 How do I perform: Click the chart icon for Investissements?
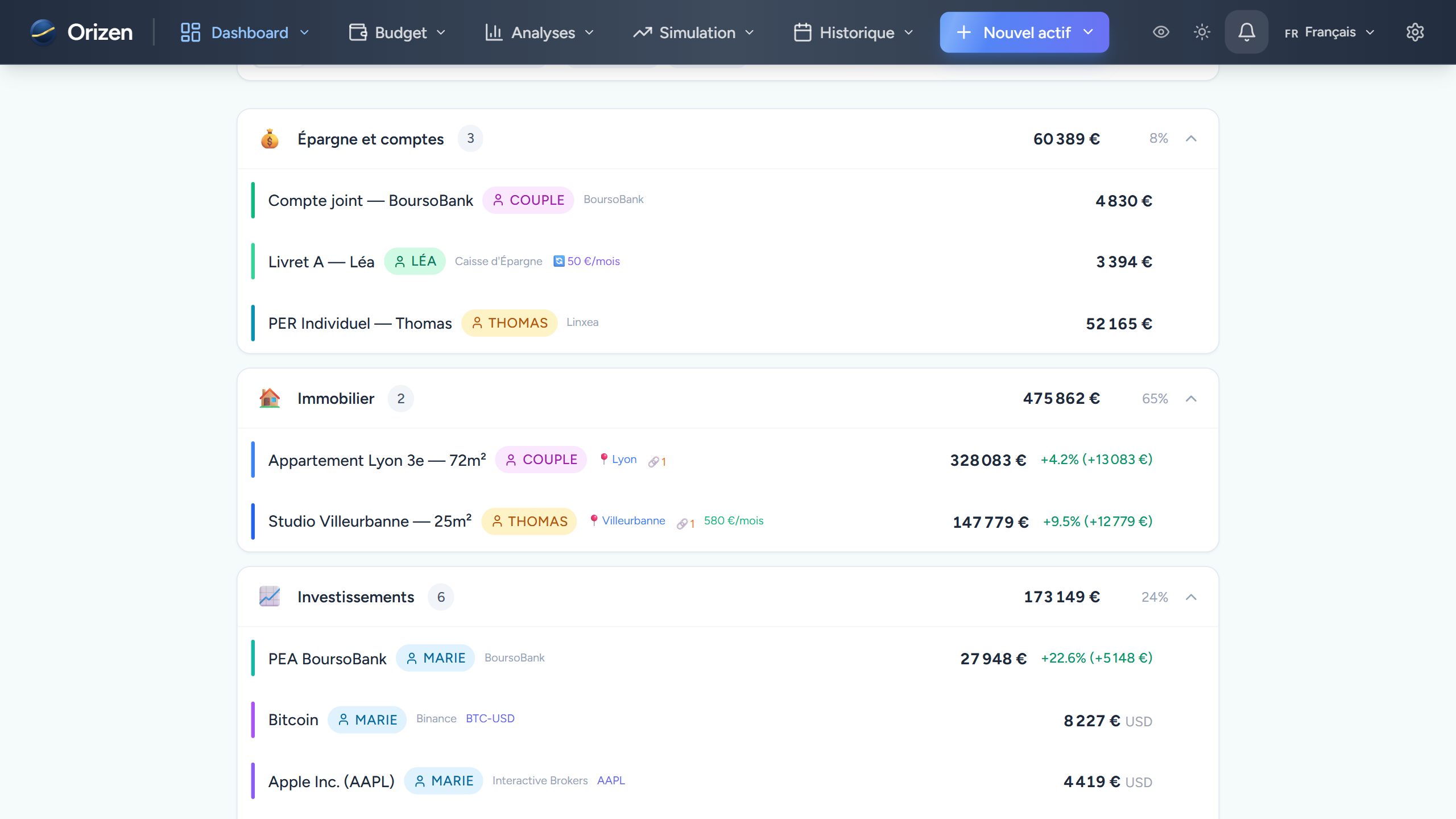click(x=270, y=597)
